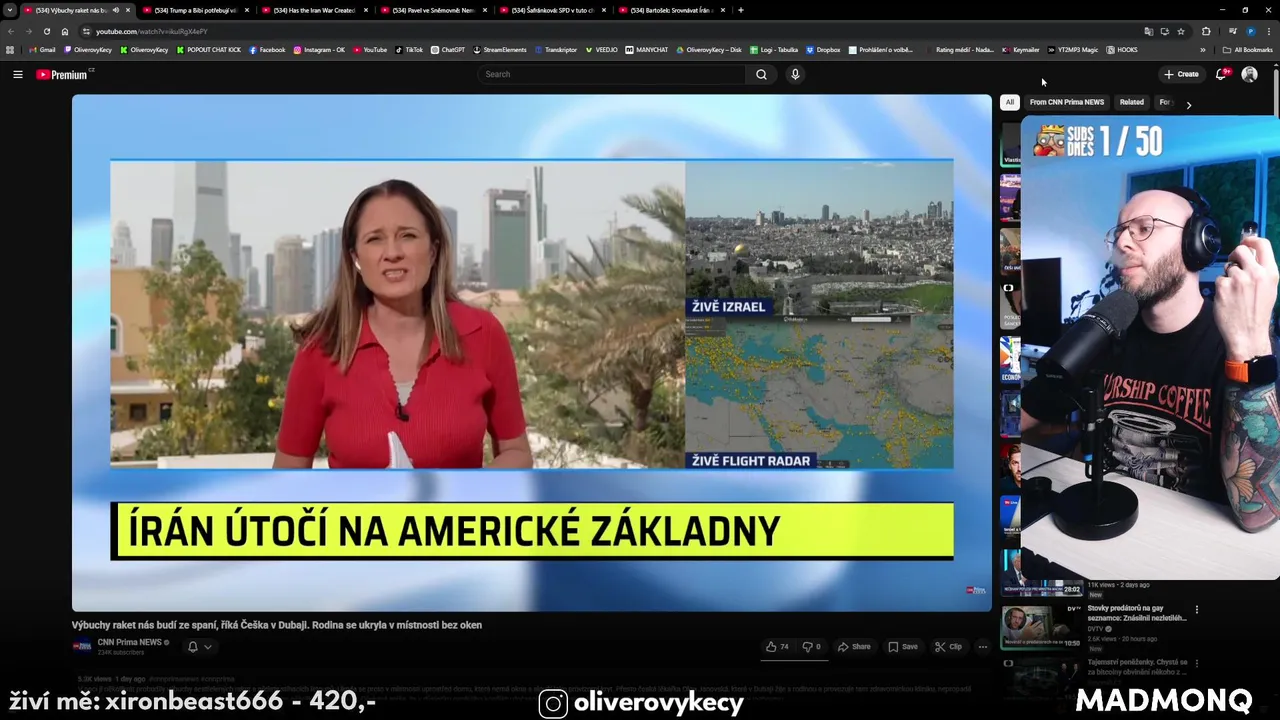Switch to 'Has the Iran War Created' tab
This screenshot has width=1280, height=720.
click(314, 10)
